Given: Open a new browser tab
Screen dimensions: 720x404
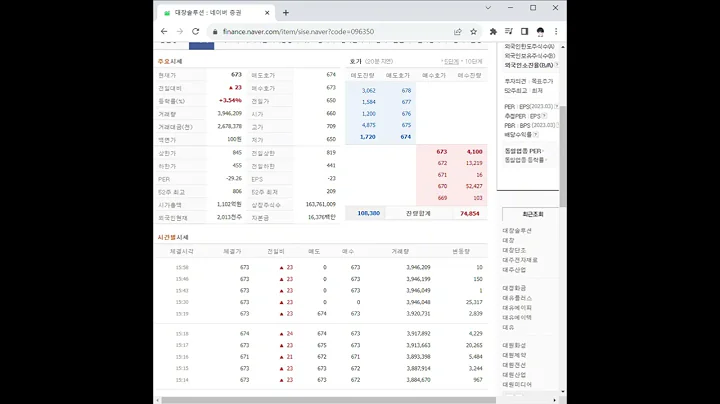Looking at the screenshot, I should coord(286,13).
